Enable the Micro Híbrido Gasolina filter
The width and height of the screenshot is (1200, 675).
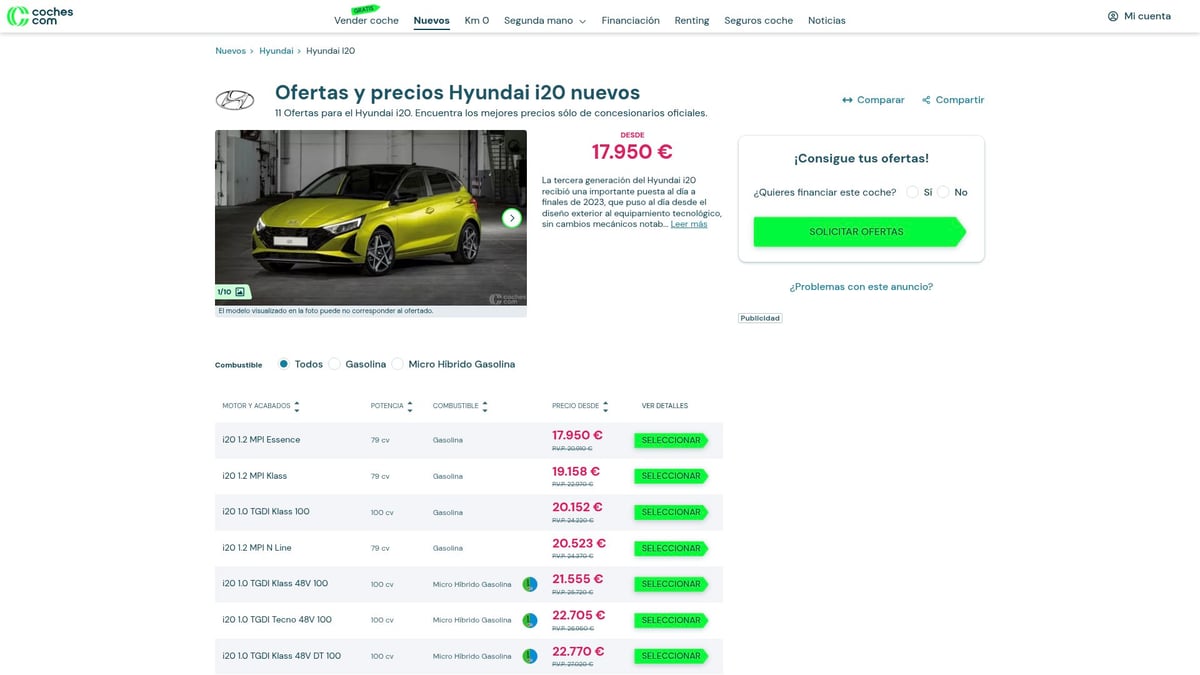tap(398, 364)
